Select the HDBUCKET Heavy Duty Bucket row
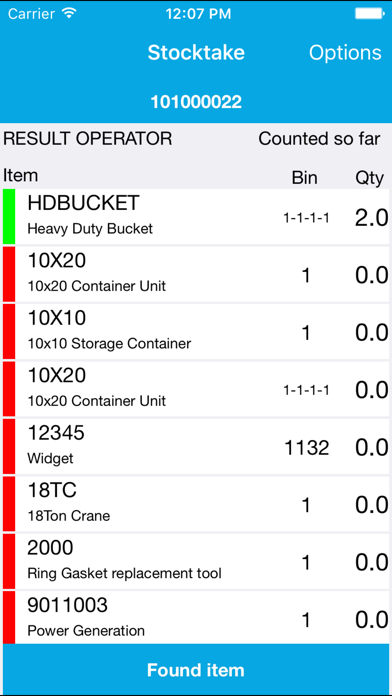Viewport: 392px width, 696px height. pos(196,217)
